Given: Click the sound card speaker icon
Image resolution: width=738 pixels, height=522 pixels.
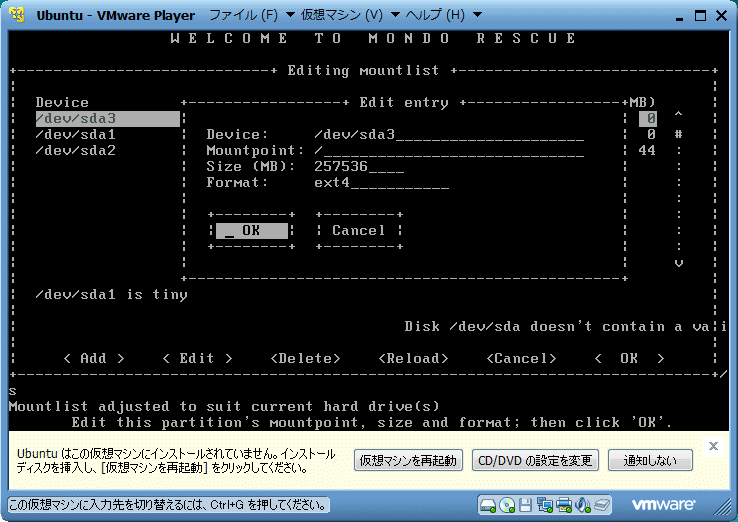Looking at the screenshot, I should 583,503.
